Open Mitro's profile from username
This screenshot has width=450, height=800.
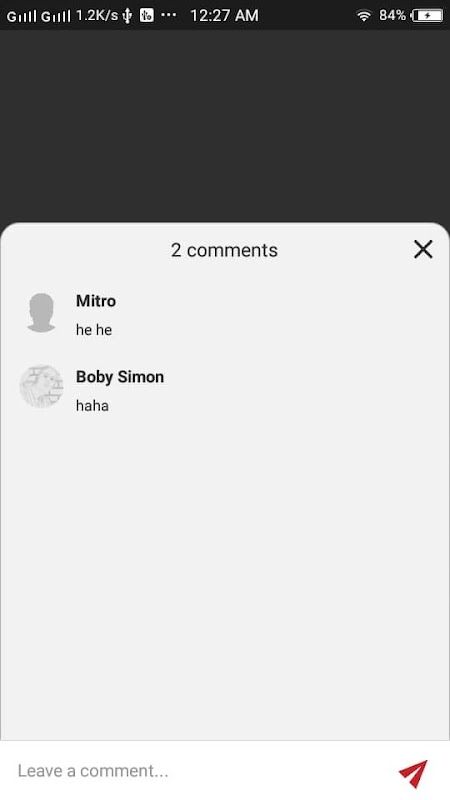96,301
